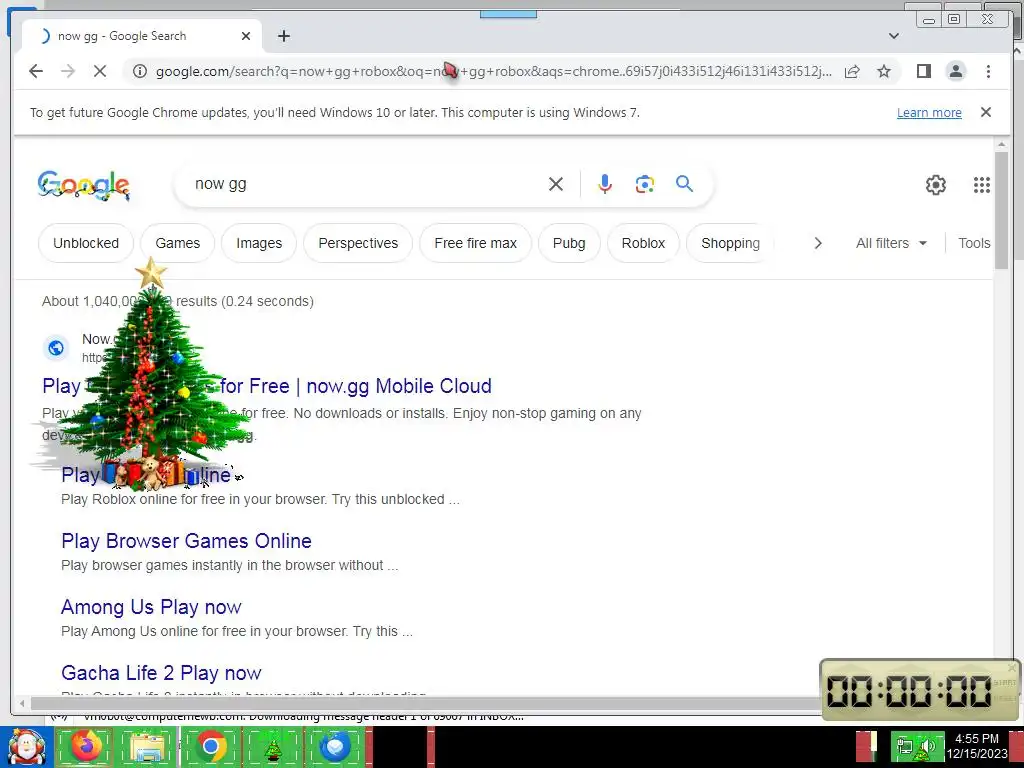Dismiss the Chrome update notification bar
This screenshot has height=768, width=1024.
point(986,112)
